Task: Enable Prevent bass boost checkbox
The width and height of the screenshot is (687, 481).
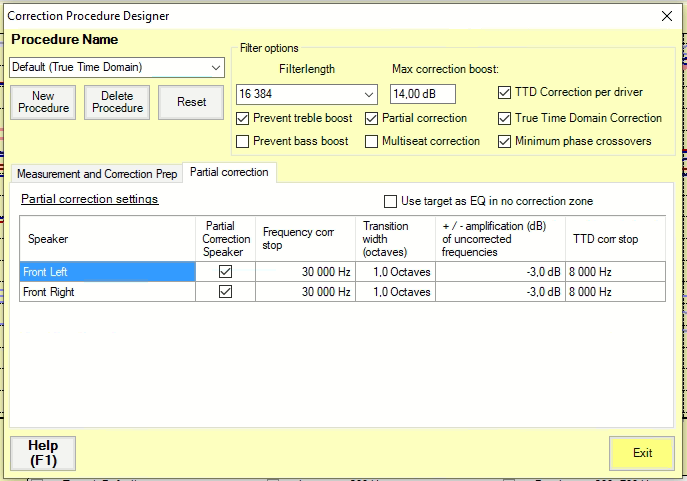Action: [243, 141]
